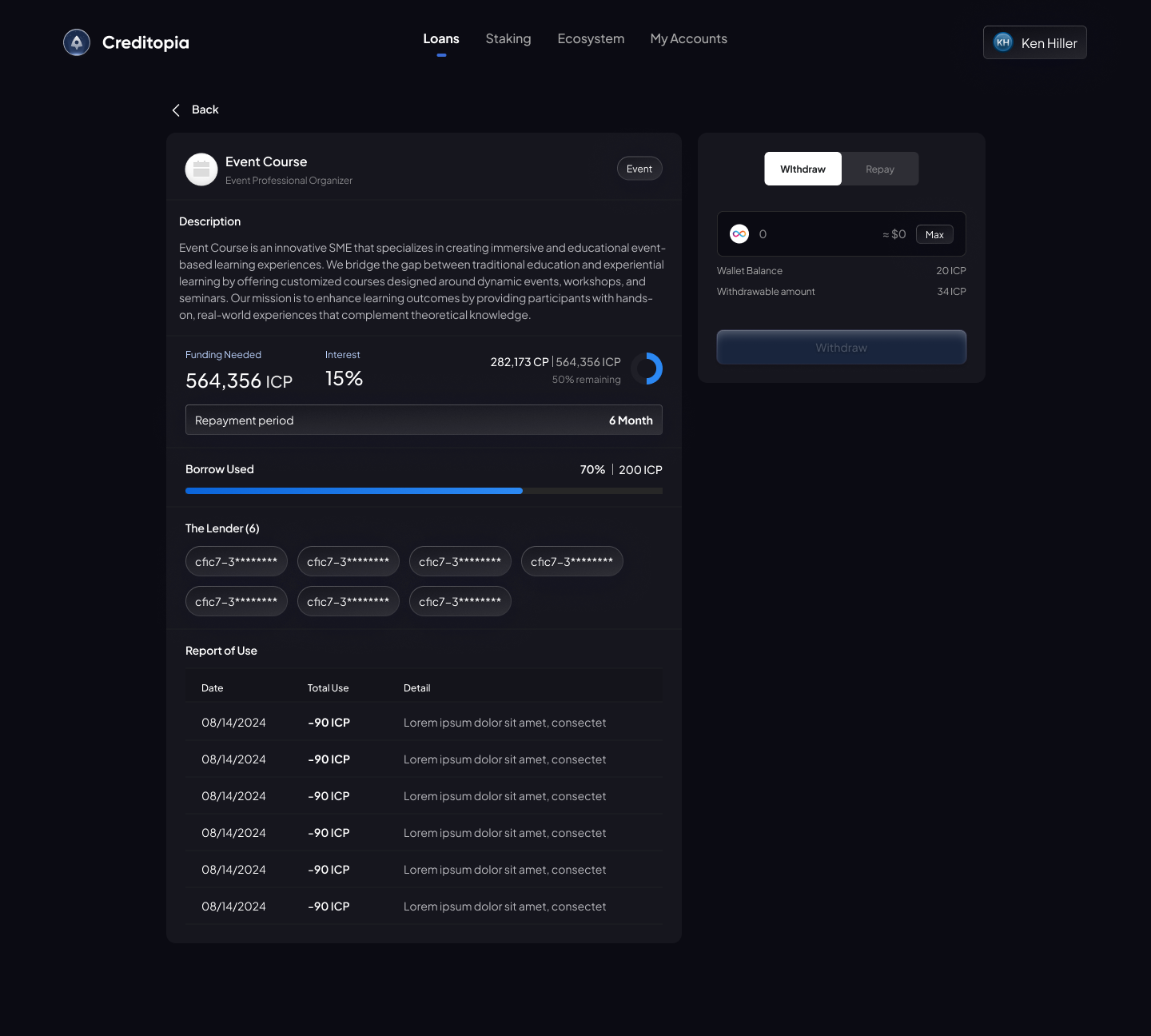Click the Creditopia rocket logo icon
1151x1036 pixels.
coord(77,42)
